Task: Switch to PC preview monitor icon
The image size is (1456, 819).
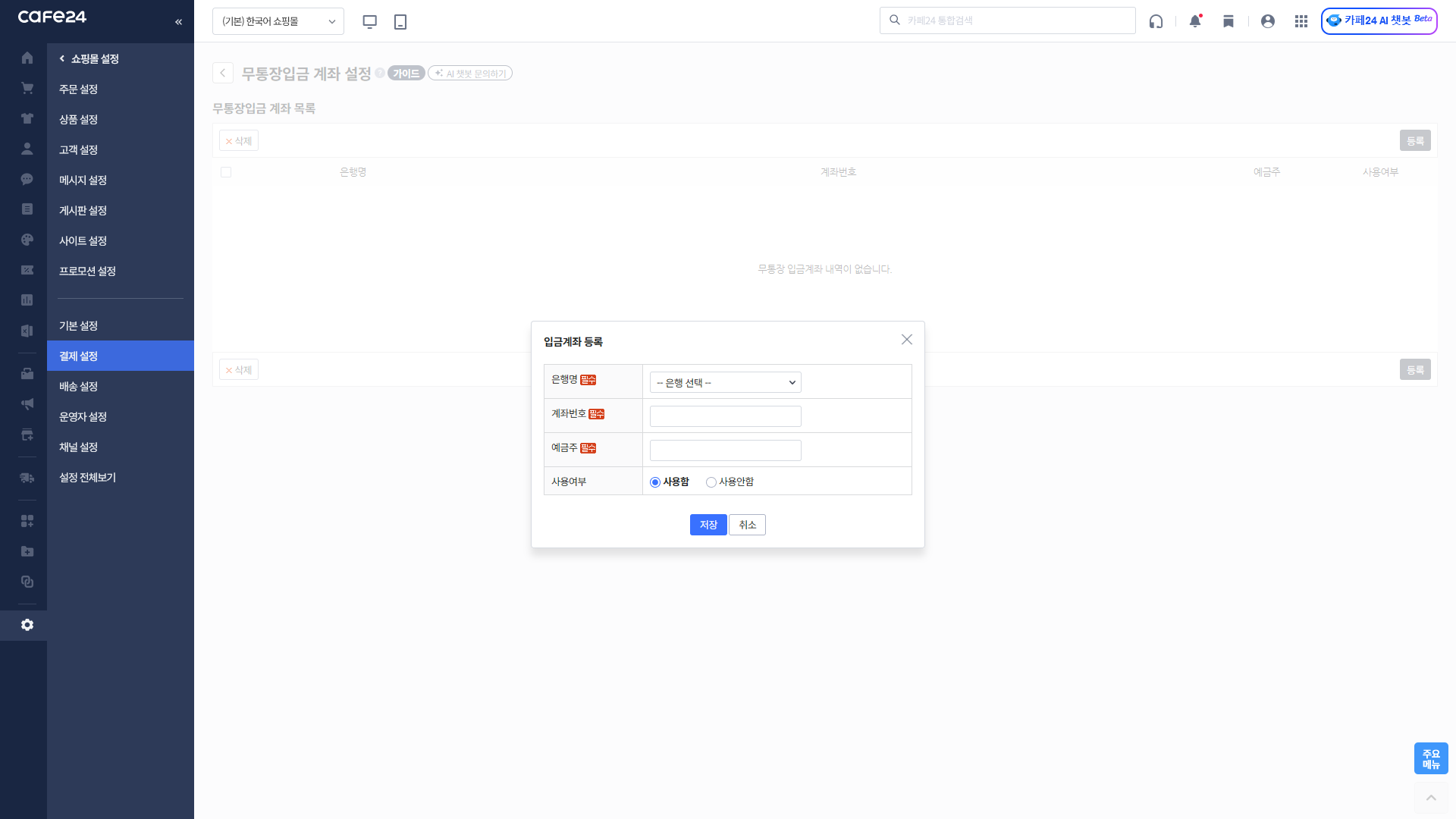Action: click(370, 21)
